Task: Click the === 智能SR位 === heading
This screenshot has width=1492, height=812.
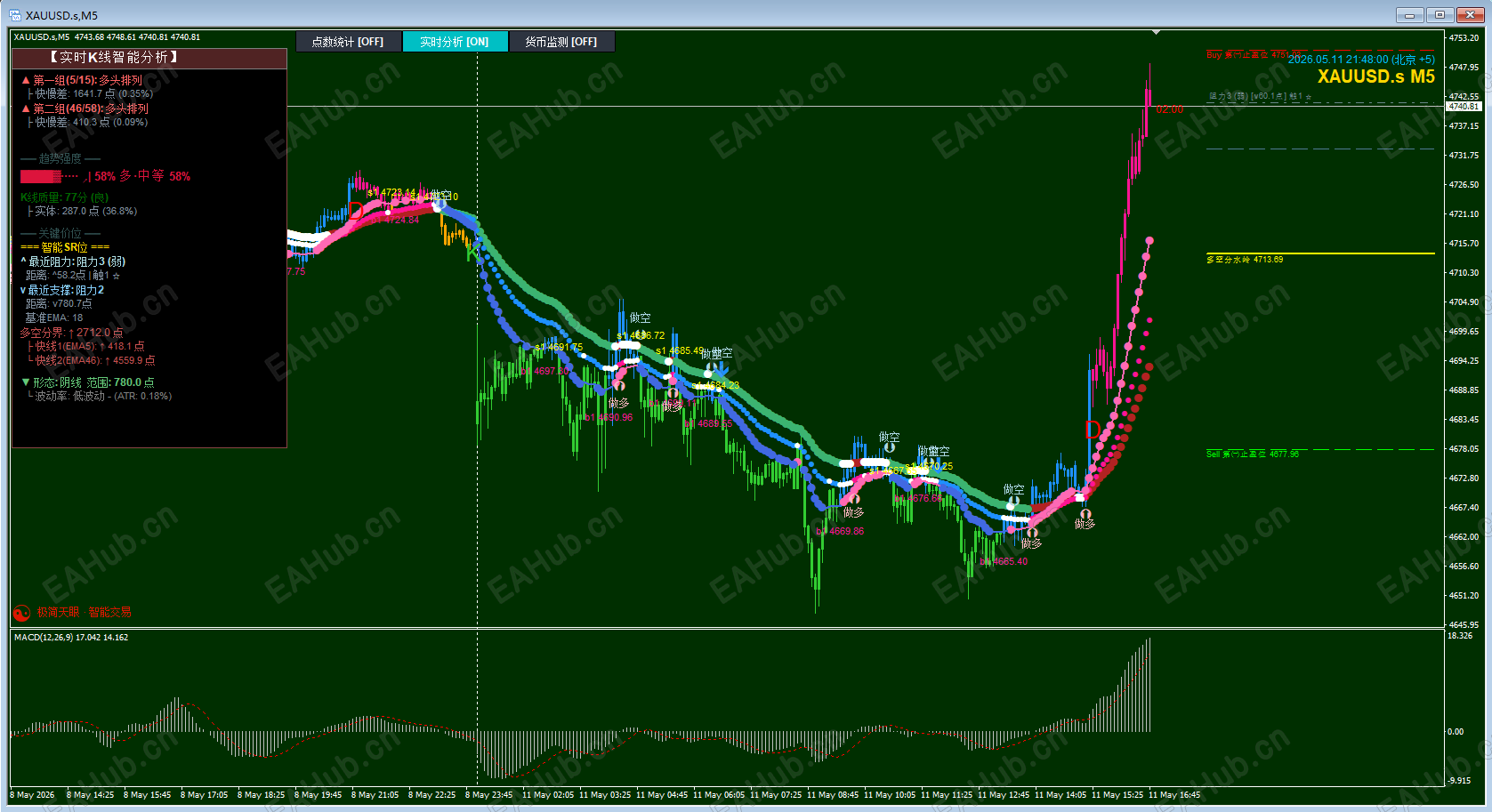Action: point(65,247)
